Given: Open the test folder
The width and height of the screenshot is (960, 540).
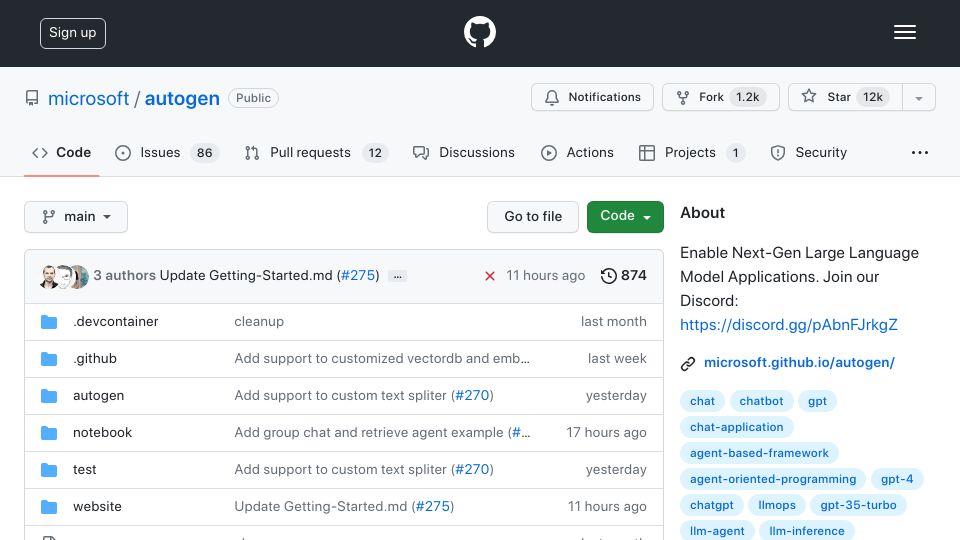Looking at the screenshot, I should [x=84, y=470].
